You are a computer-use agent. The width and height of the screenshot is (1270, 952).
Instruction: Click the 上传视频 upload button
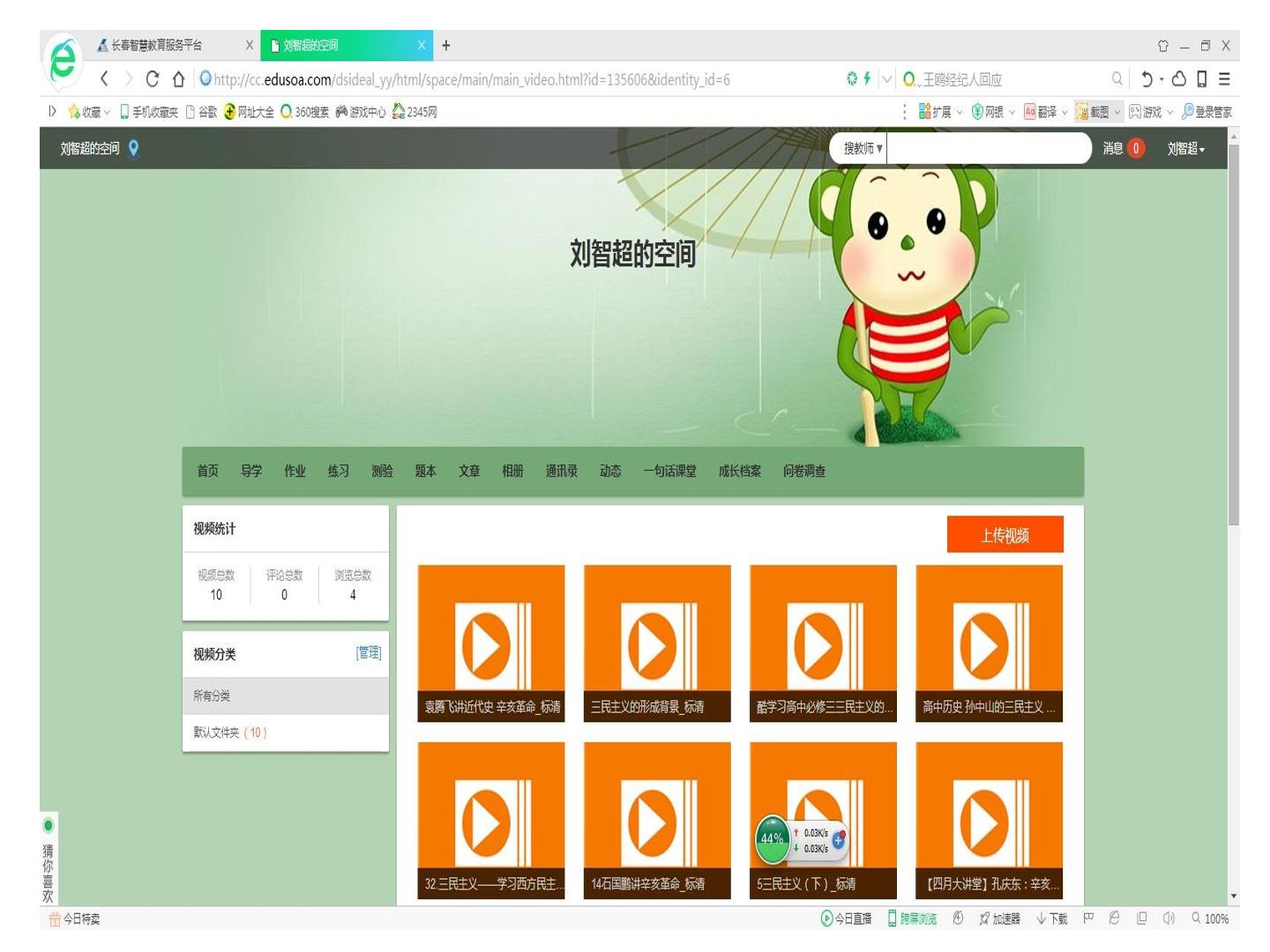click(1005, 534)
